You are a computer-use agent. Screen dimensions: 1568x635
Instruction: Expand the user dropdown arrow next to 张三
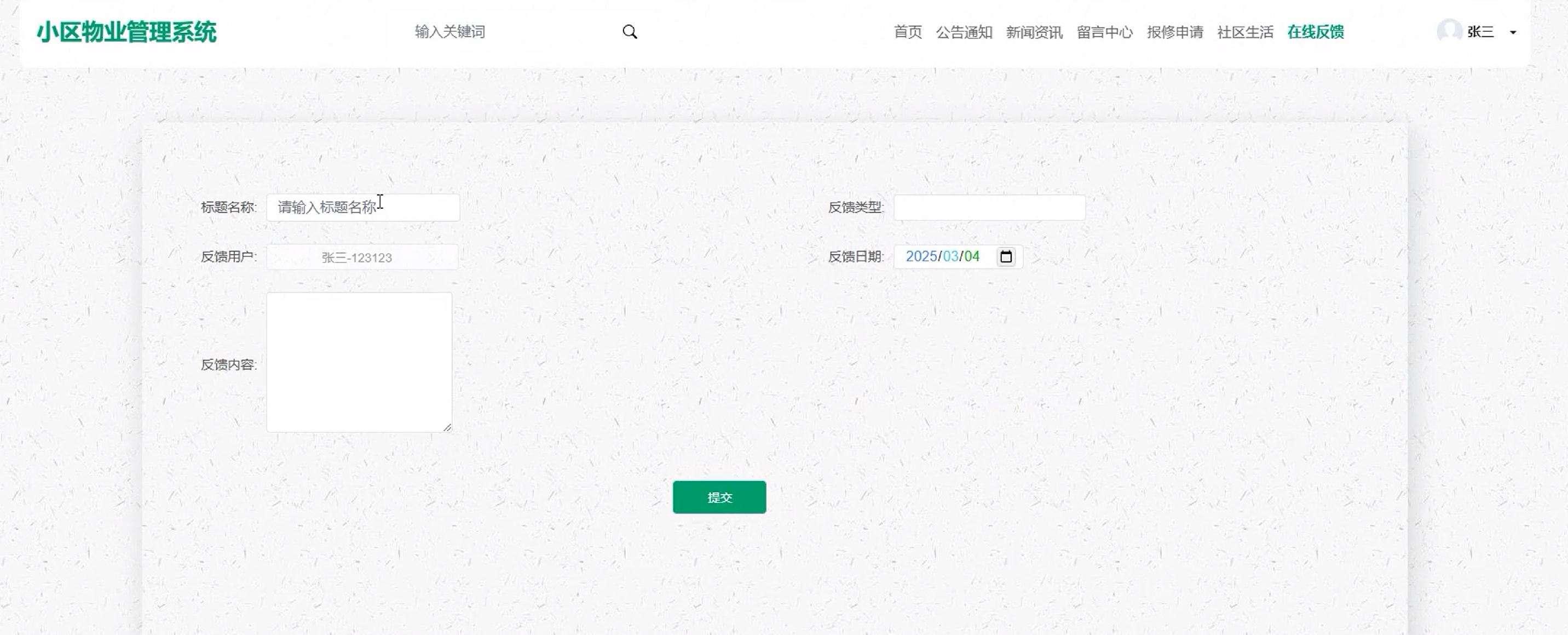[x=1513, y=32]
